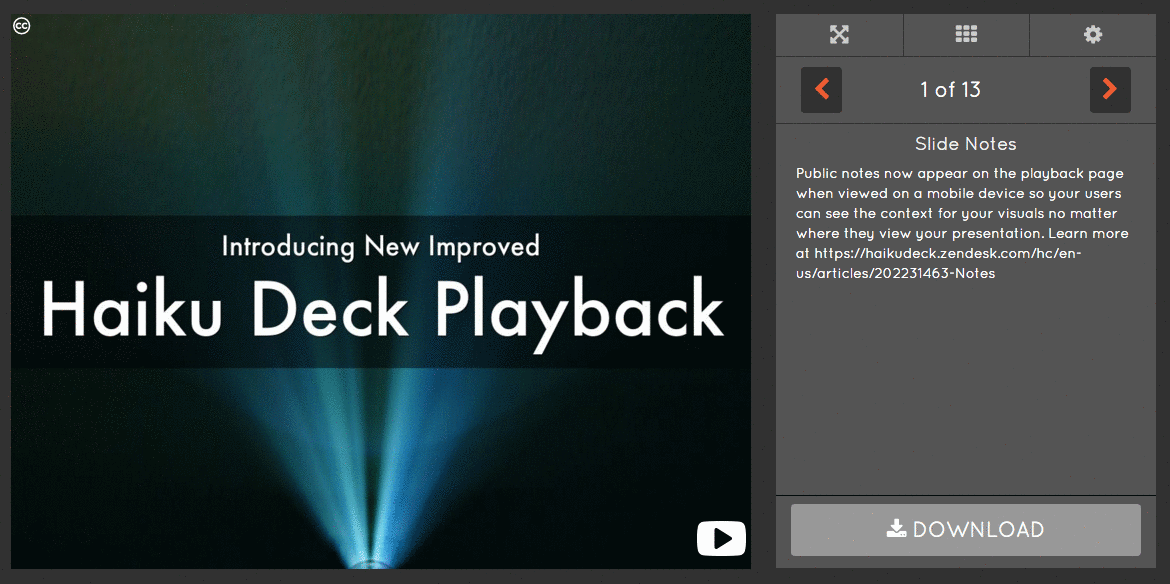The width and height of the screenshot is (1170, 584).
Task: Go to previous slide with left arrow
Action: [x=821, y=90]
